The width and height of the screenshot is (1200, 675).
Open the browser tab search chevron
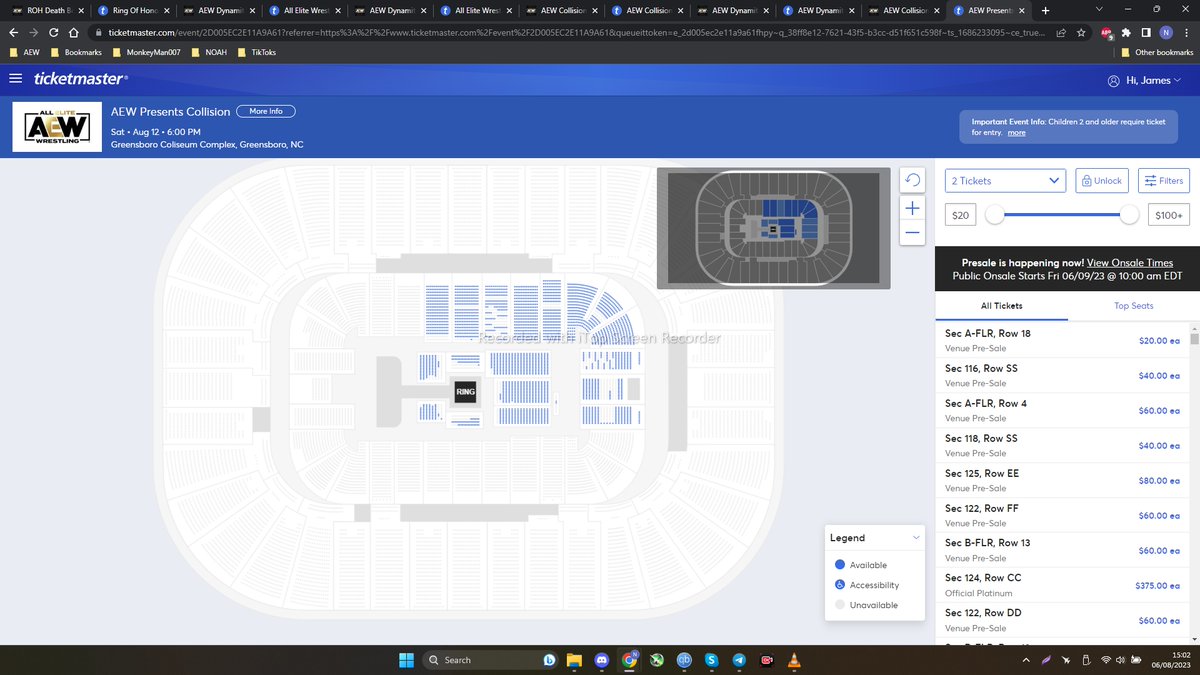[1099, 8]
